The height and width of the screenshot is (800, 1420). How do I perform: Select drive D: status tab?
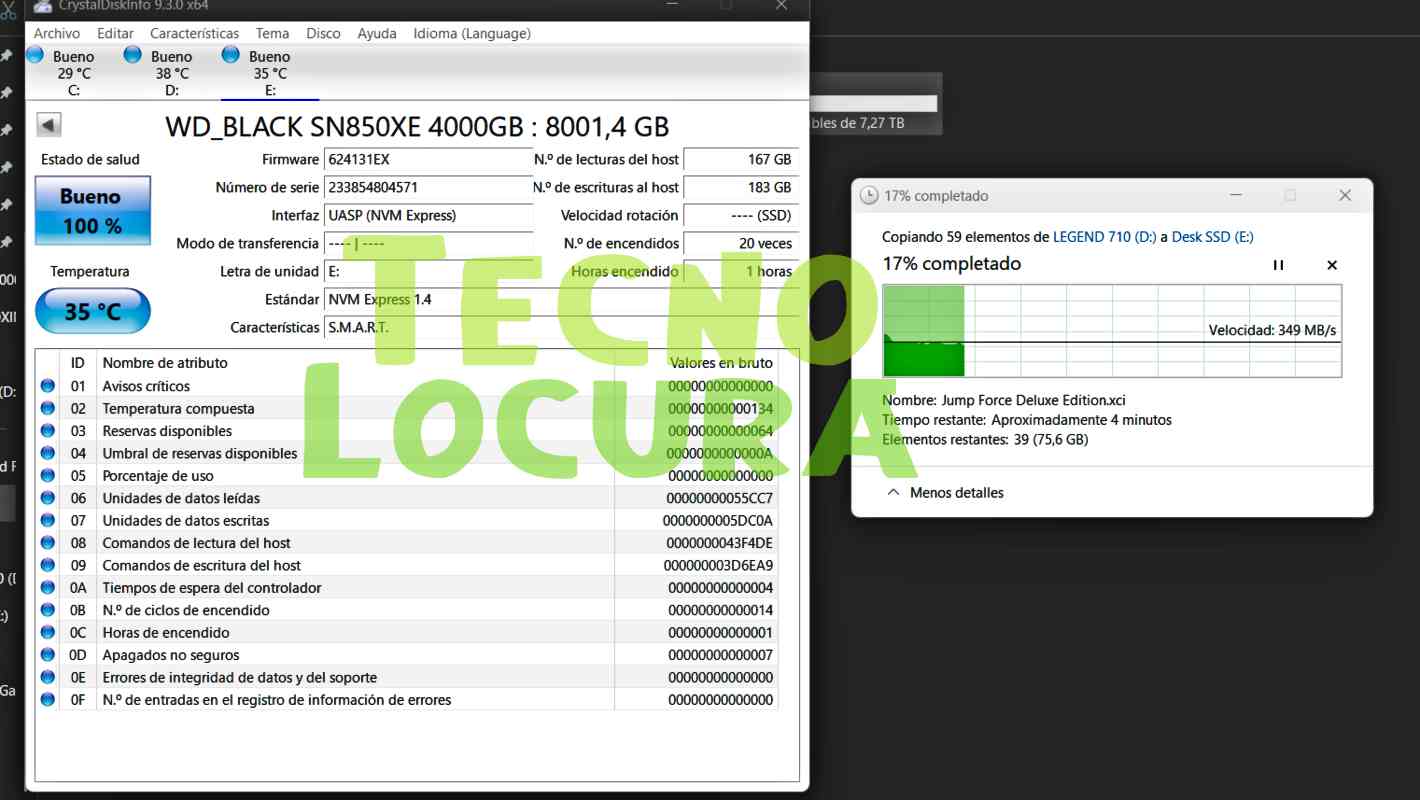point(172,73)
